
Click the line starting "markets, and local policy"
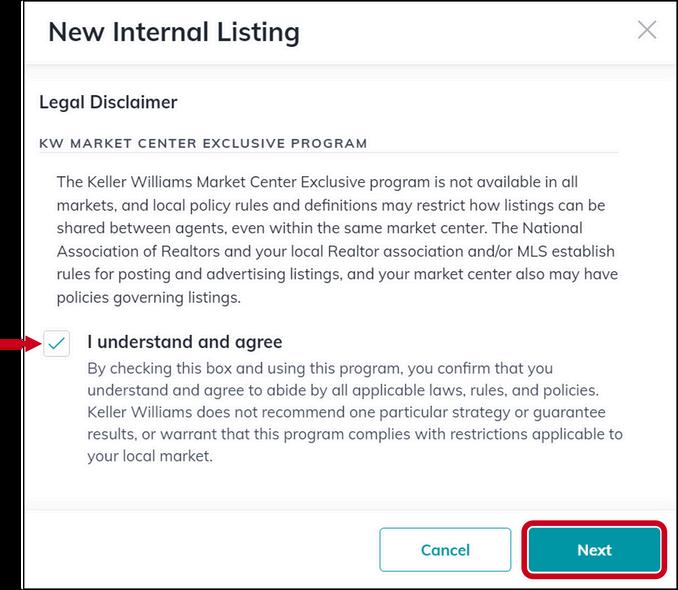click(331, 205)
